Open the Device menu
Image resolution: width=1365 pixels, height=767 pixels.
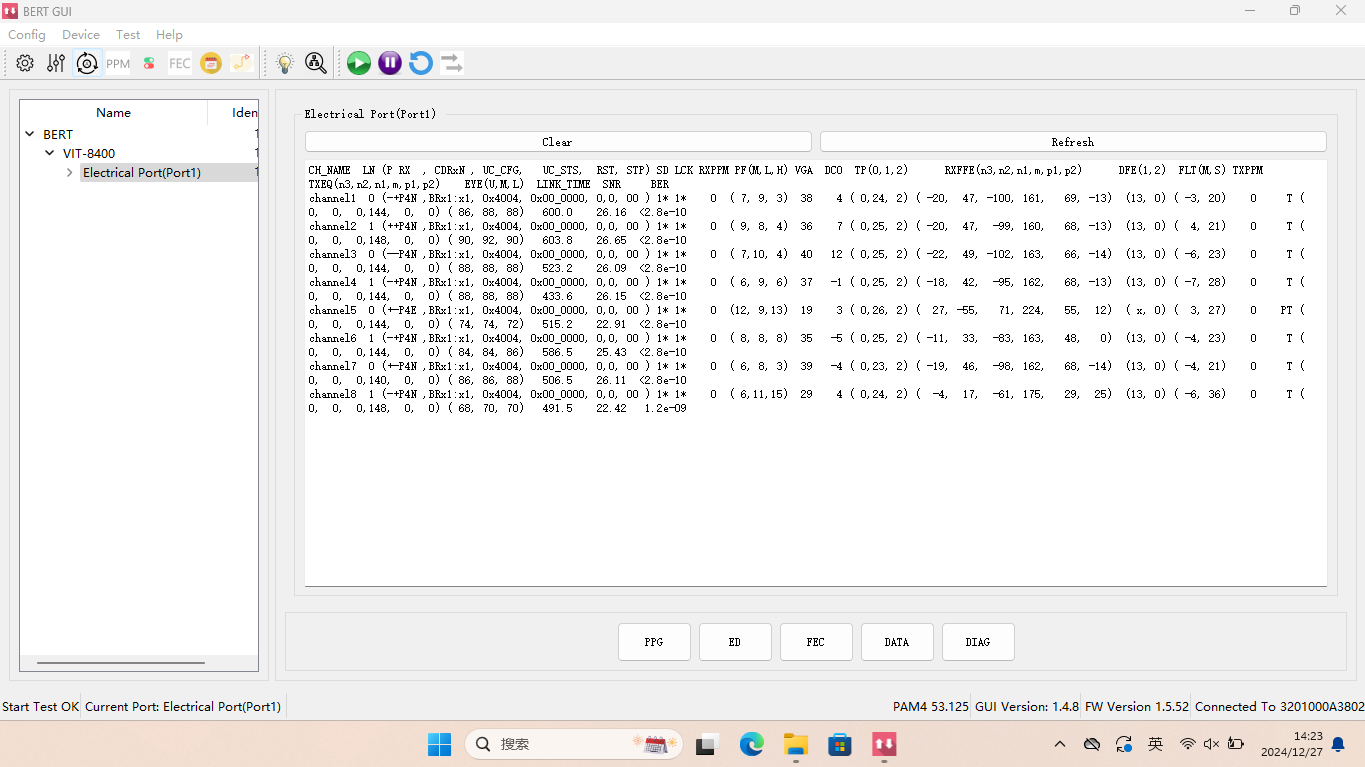click(x=80, y=34)
